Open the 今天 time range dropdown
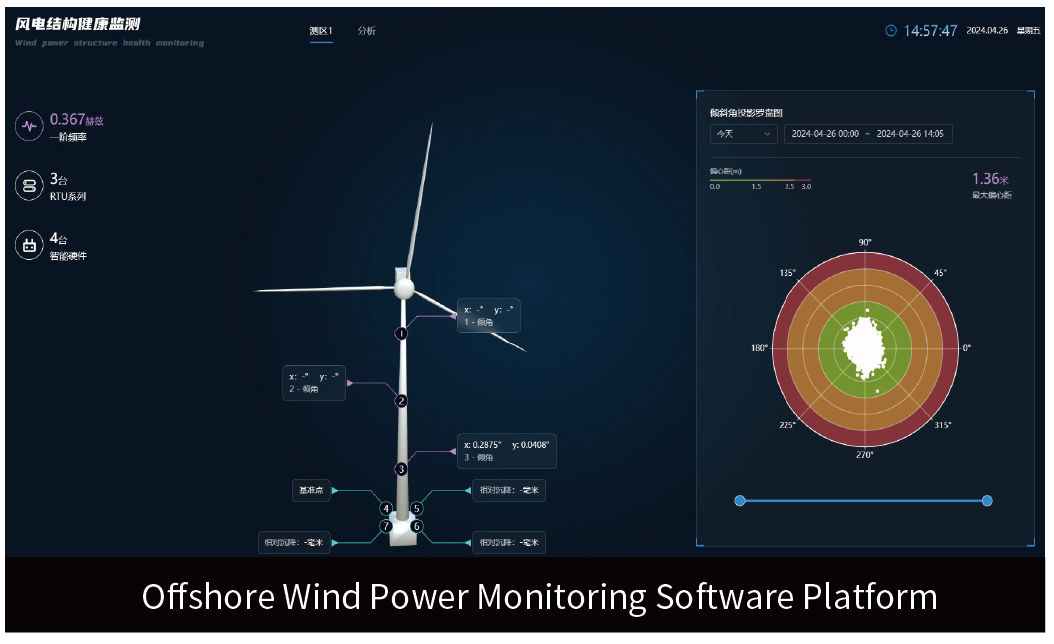Viewport: 1054px width, 644px height. [x=742, y=134]
